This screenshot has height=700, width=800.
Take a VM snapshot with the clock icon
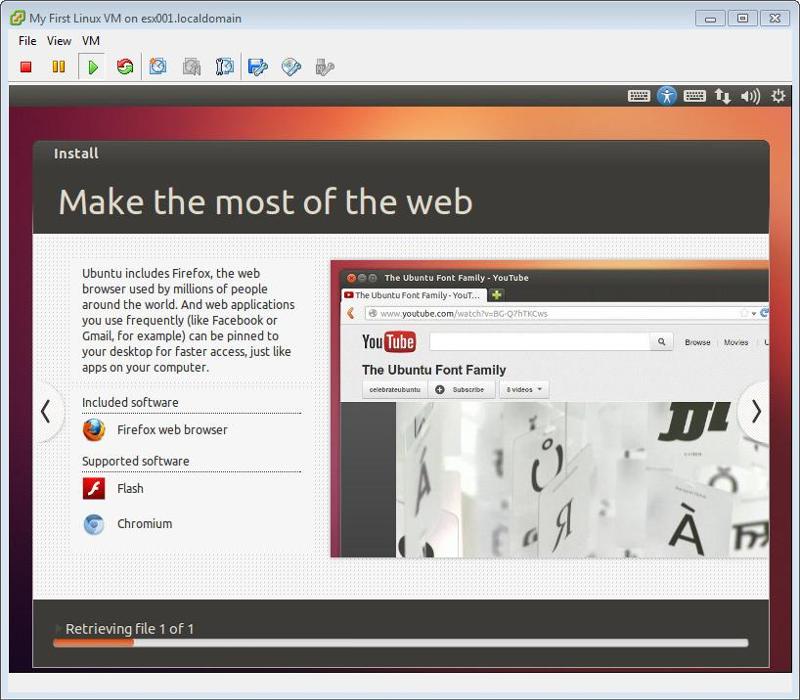click(x=158, y=67)
